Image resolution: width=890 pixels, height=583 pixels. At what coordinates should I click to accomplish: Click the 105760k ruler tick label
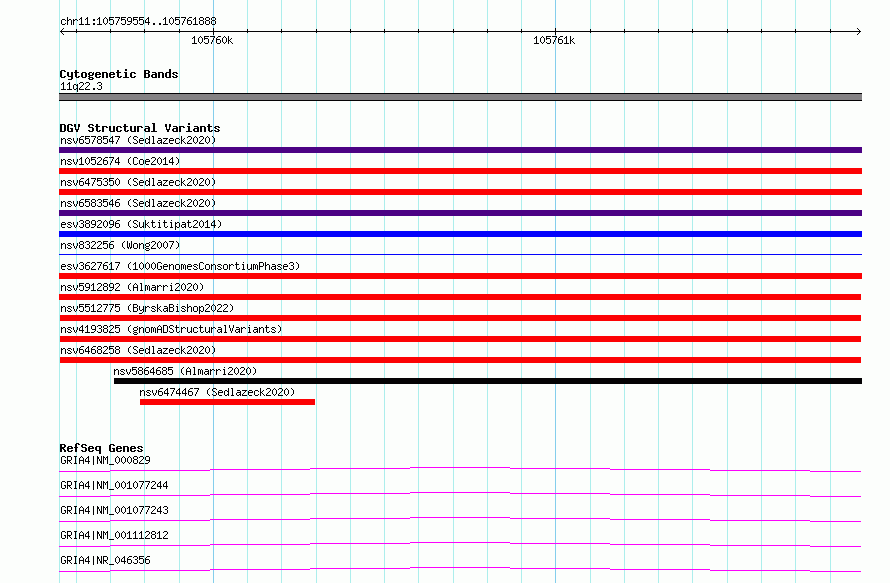point(212,40)
